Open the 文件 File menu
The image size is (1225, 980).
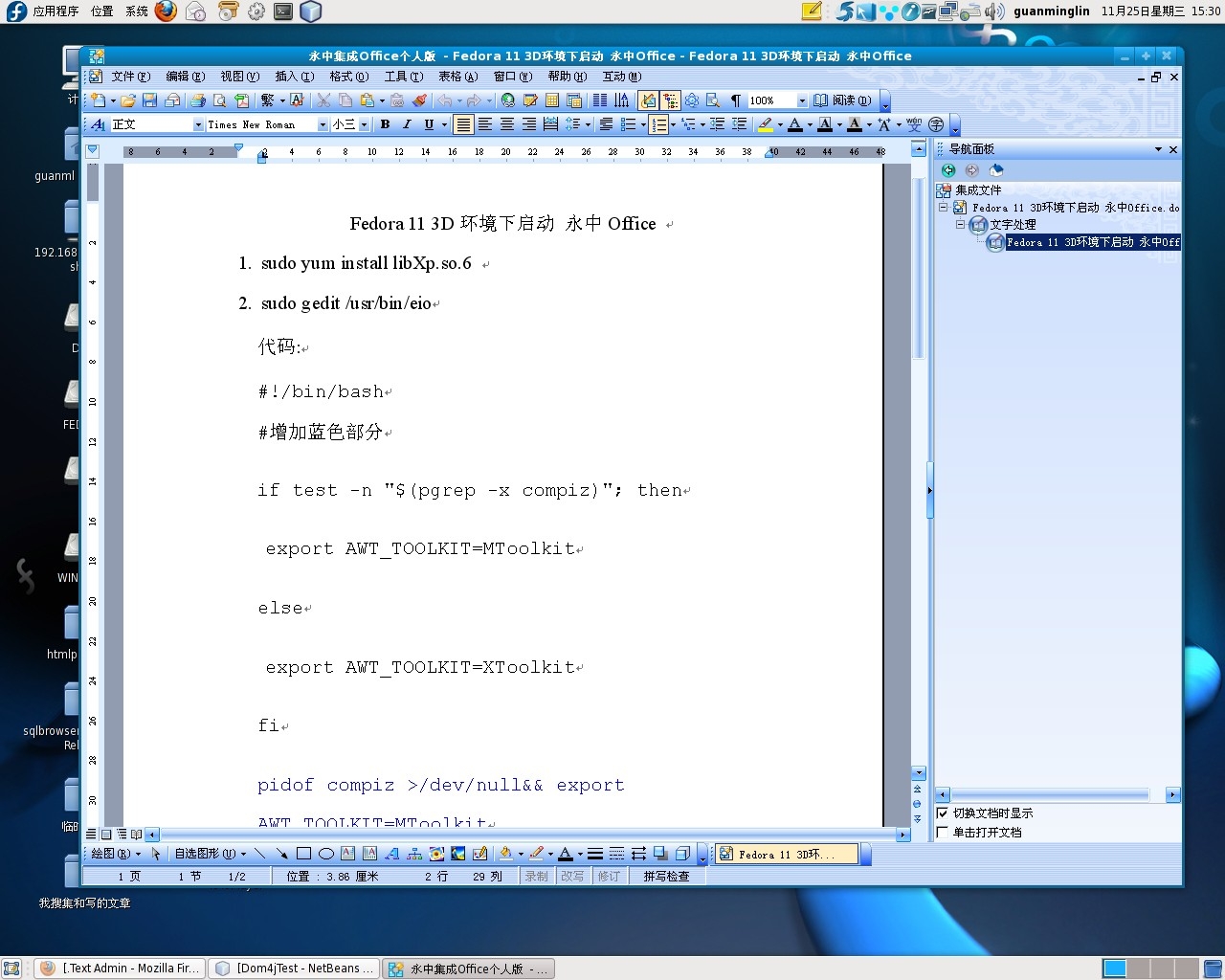coord(130,77)
